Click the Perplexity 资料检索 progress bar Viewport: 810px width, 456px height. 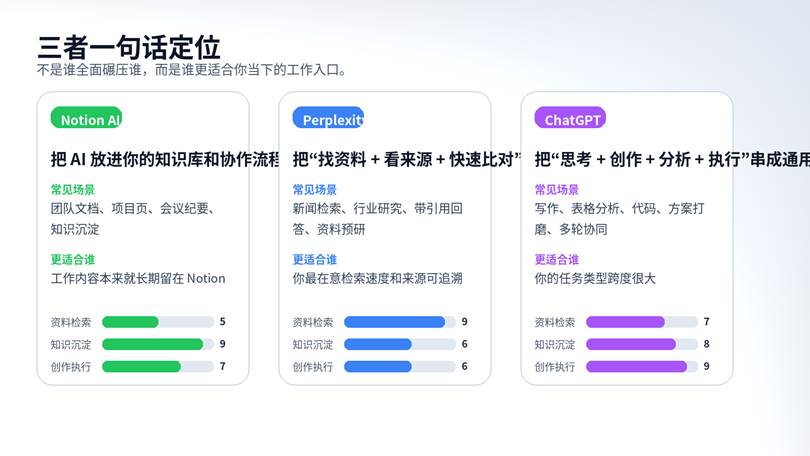(x=400, y=322)
